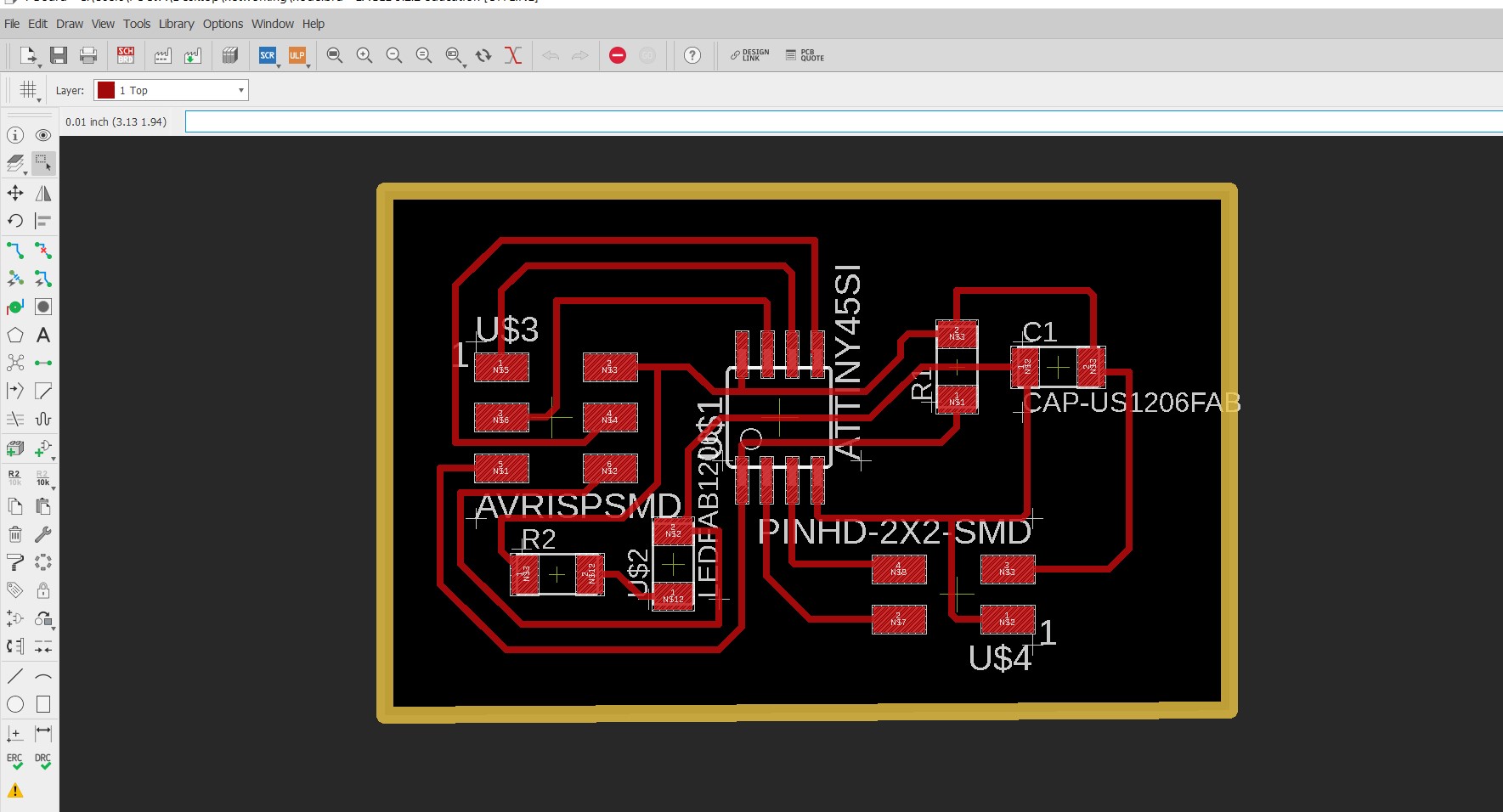The image size is (1503, 812).
Task: Open the Tools menu
Action: 136,24
